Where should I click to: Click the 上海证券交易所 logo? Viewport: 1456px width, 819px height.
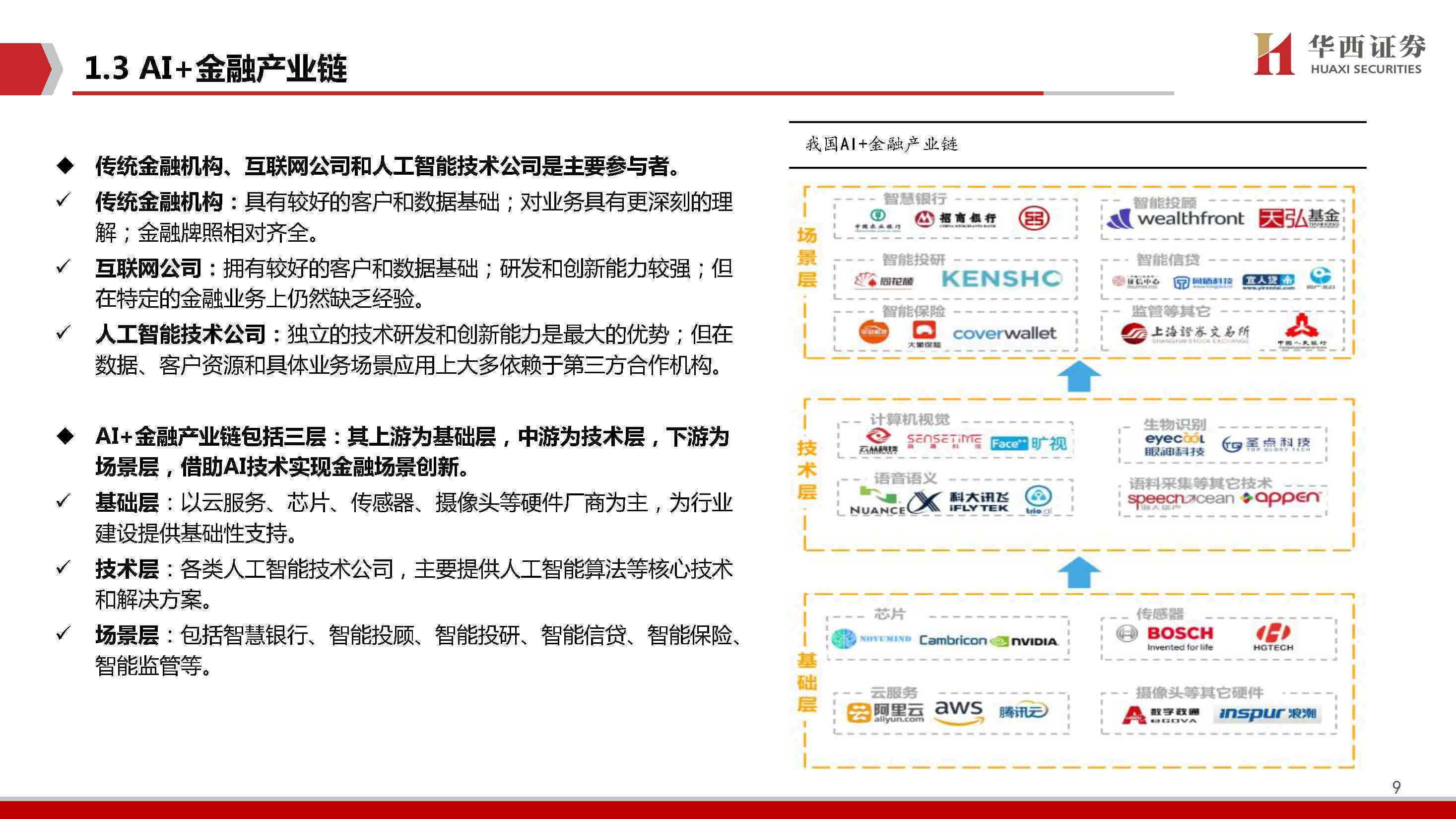point(1185,334)
